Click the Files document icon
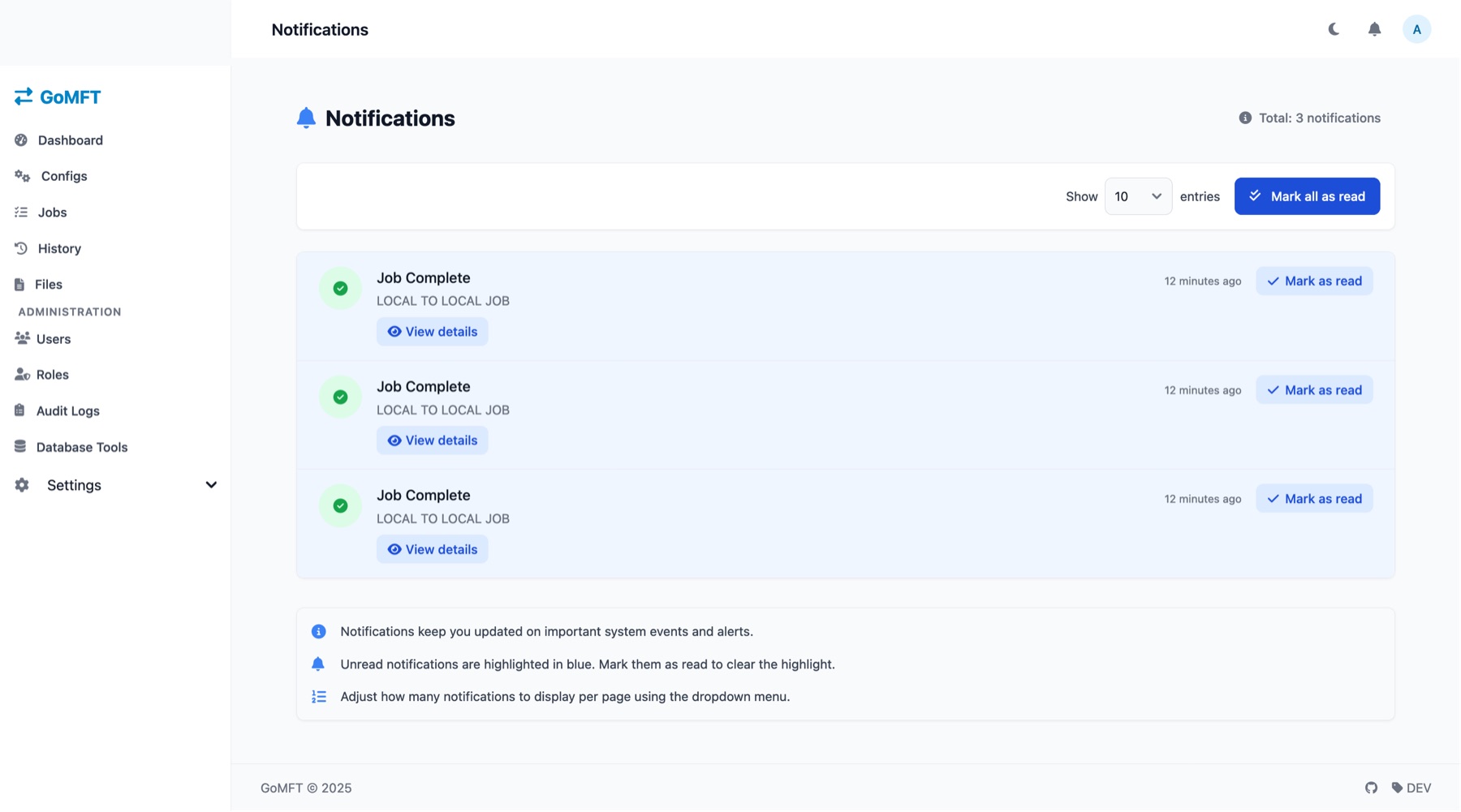 click(19, 284)
